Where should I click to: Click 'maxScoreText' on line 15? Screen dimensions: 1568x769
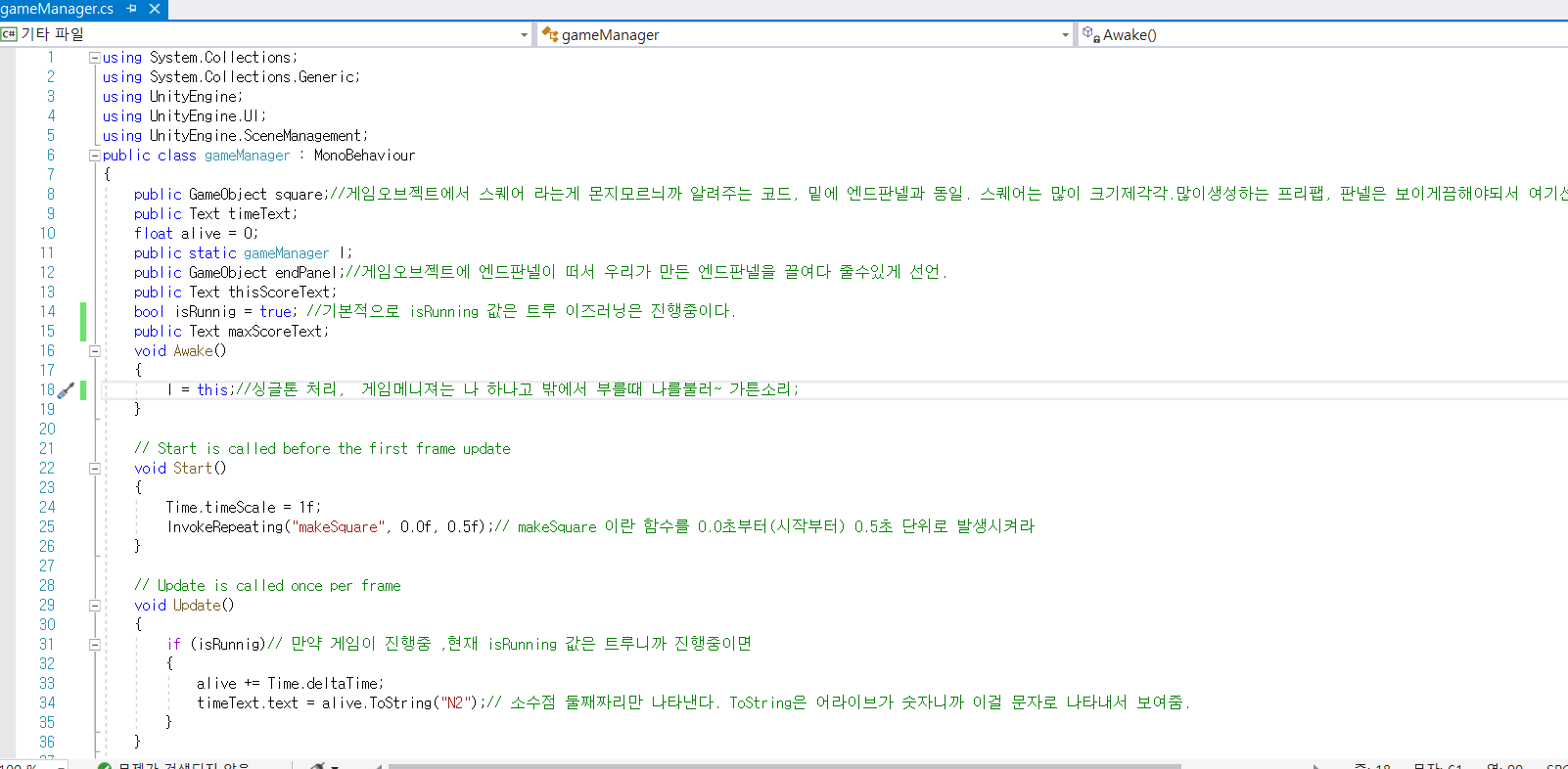(x=275, y=332)
